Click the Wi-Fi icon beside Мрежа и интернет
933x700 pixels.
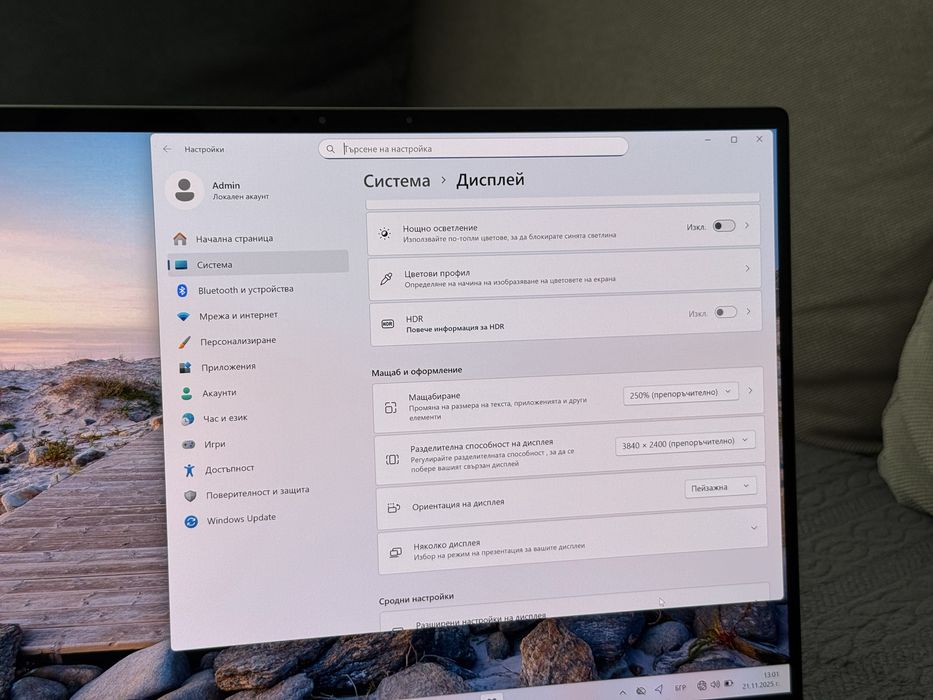click(x=184, y=316)
